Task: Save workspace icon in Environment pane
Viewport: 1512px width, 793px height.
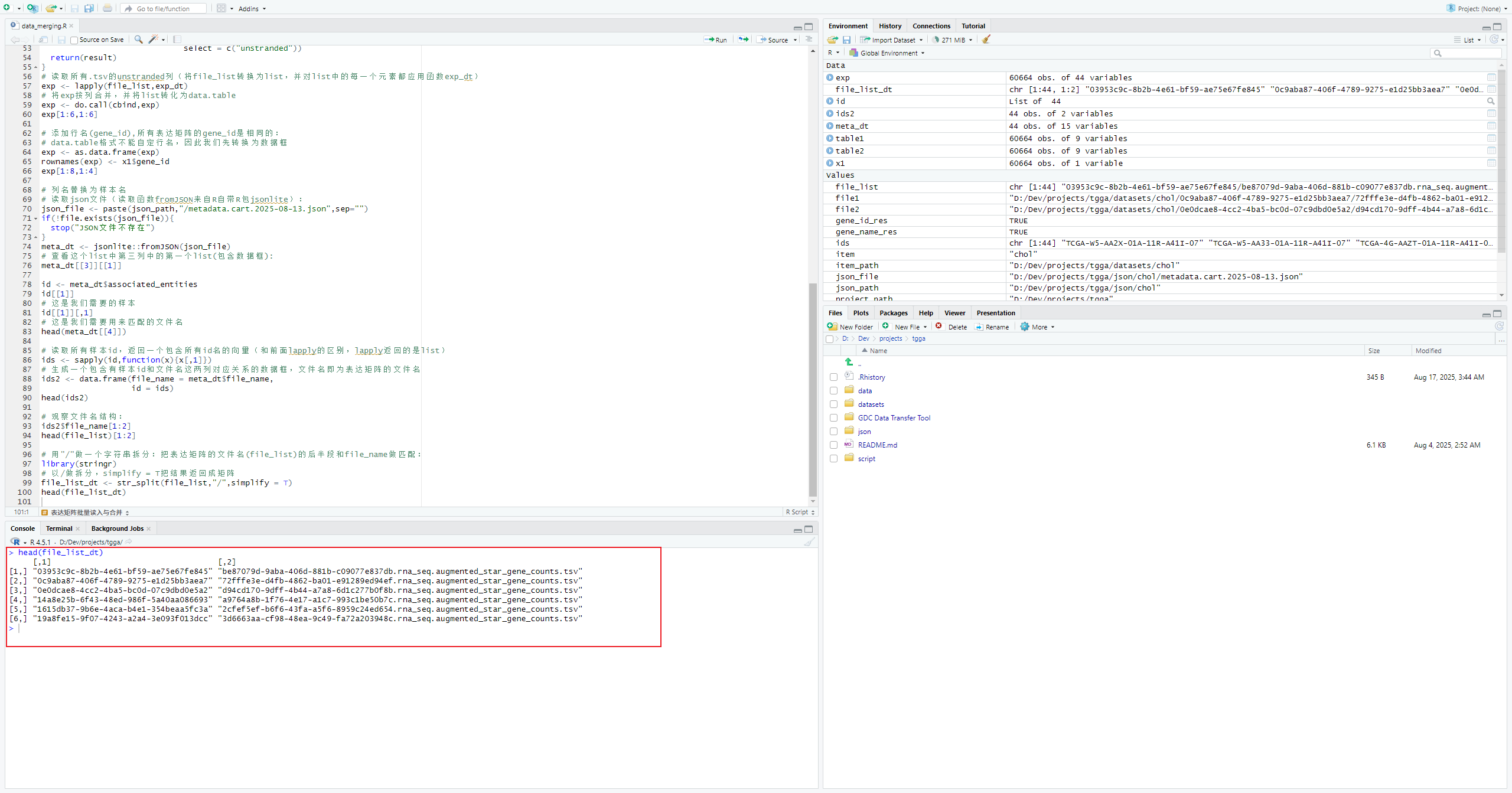Action: (x=846, y=40)
